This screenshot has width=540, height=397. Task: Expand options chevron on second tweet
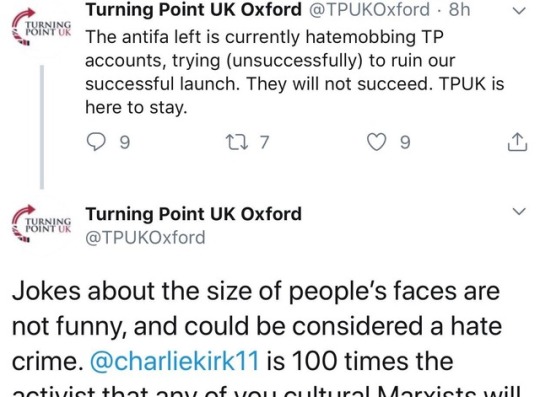pyautogui.click(x=519, y=211)
